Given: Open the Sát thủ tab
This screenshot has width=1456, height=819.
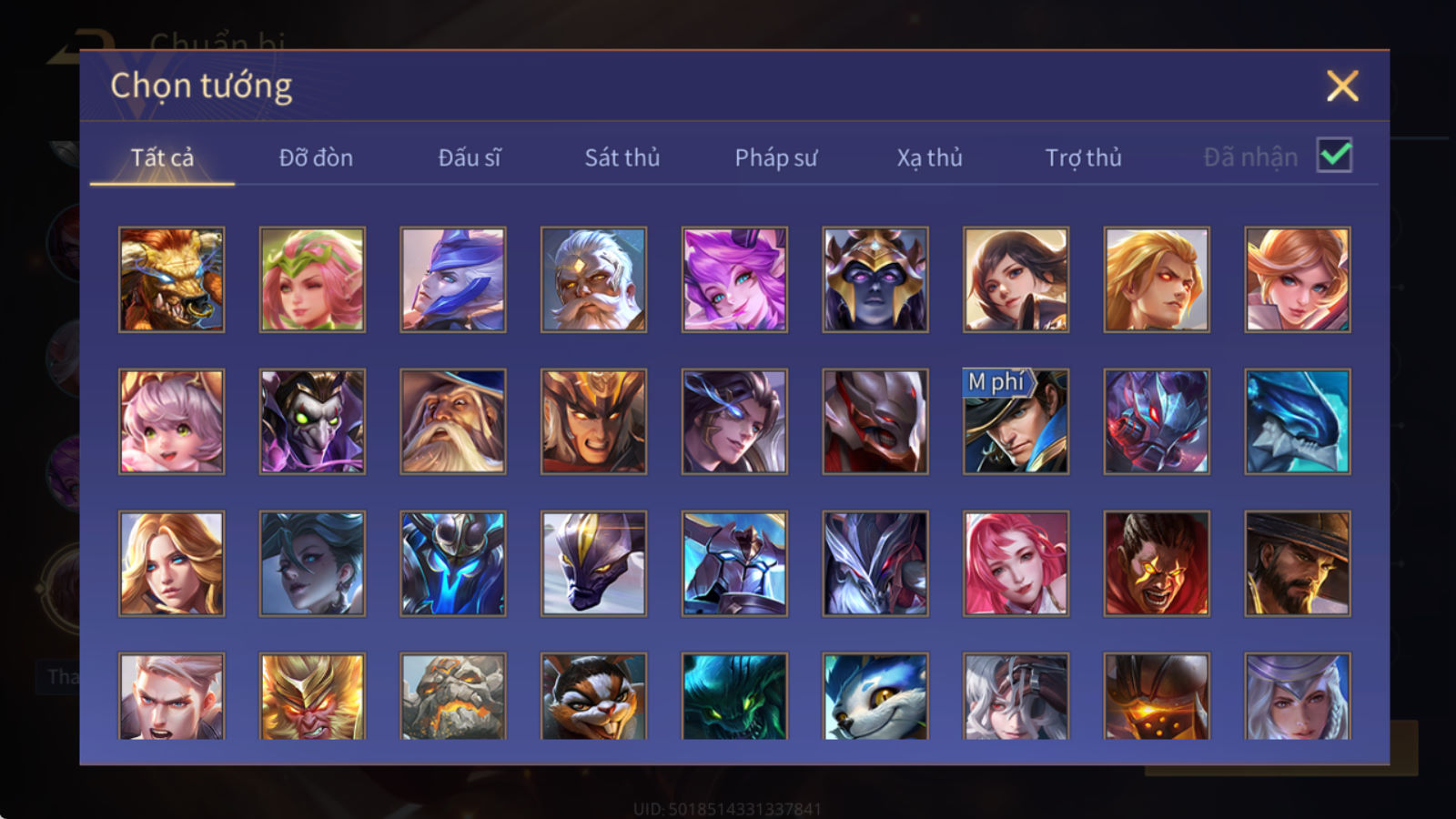Looking at the screenshot, I should click(622, 157).
